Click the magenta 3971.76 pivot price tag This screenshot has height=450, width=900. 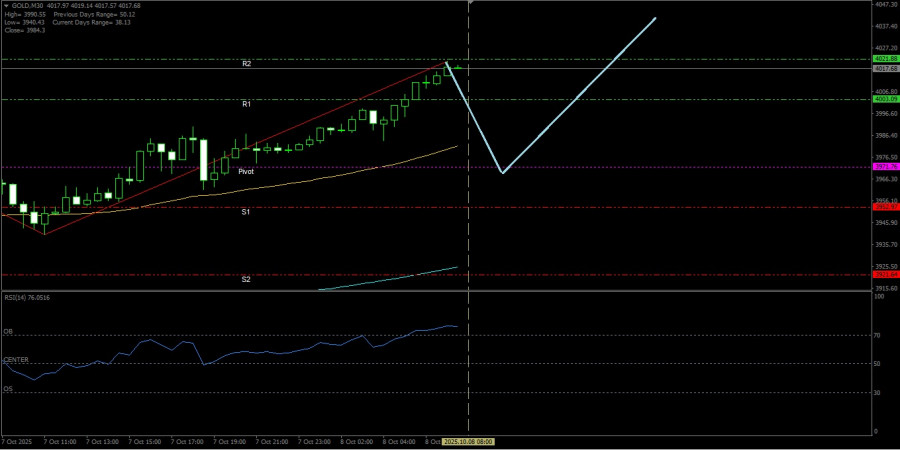885,166
